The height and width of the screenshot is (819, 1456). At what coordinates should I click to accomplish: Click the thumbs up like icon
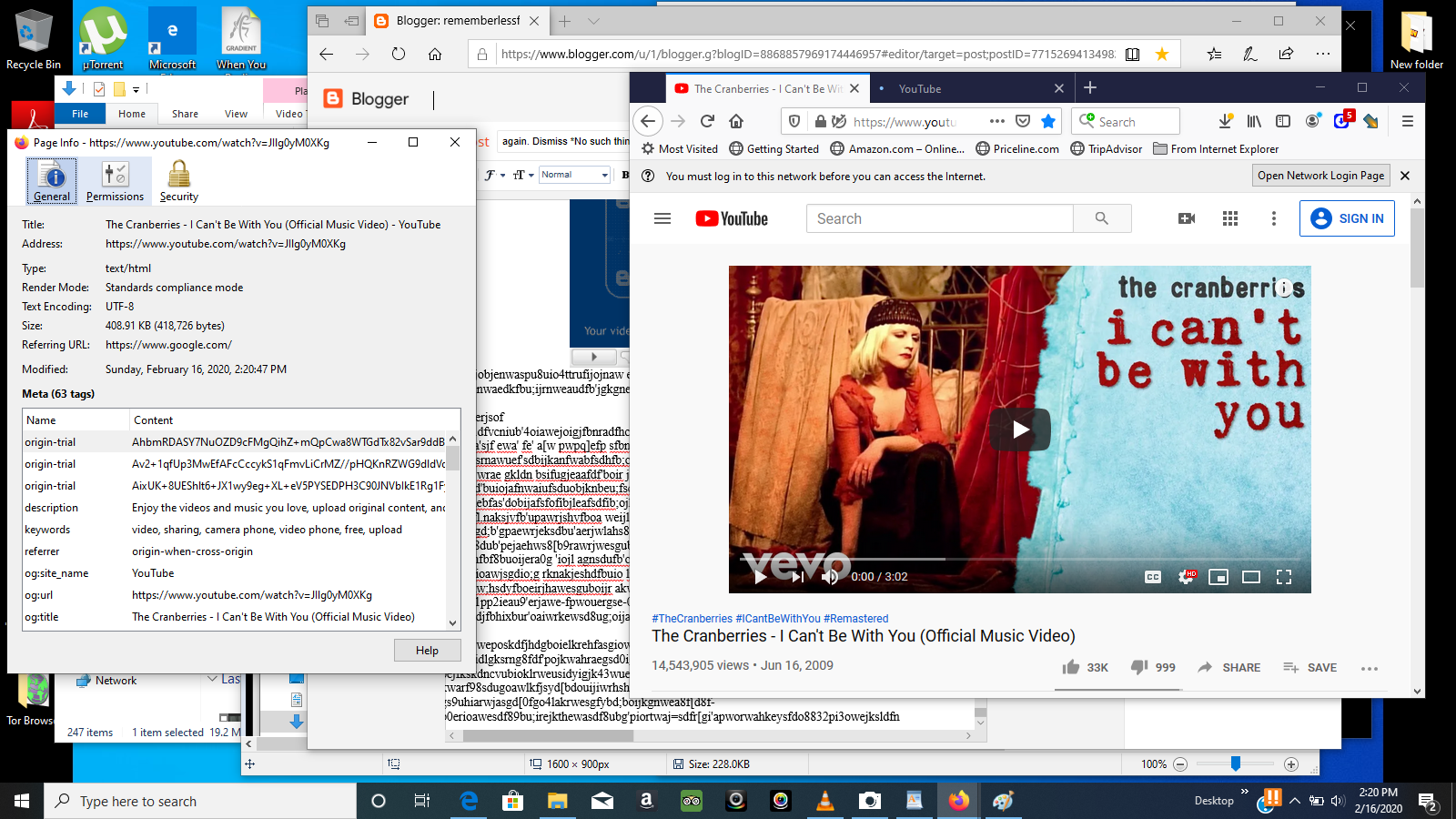click(x=1071, y=667)
